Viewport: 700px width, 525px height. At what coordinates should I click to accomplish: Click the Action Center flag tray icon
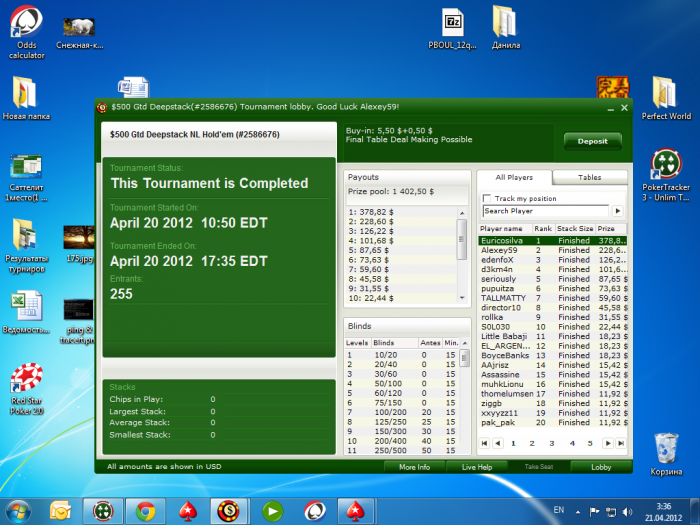click(x=594, y=512)
